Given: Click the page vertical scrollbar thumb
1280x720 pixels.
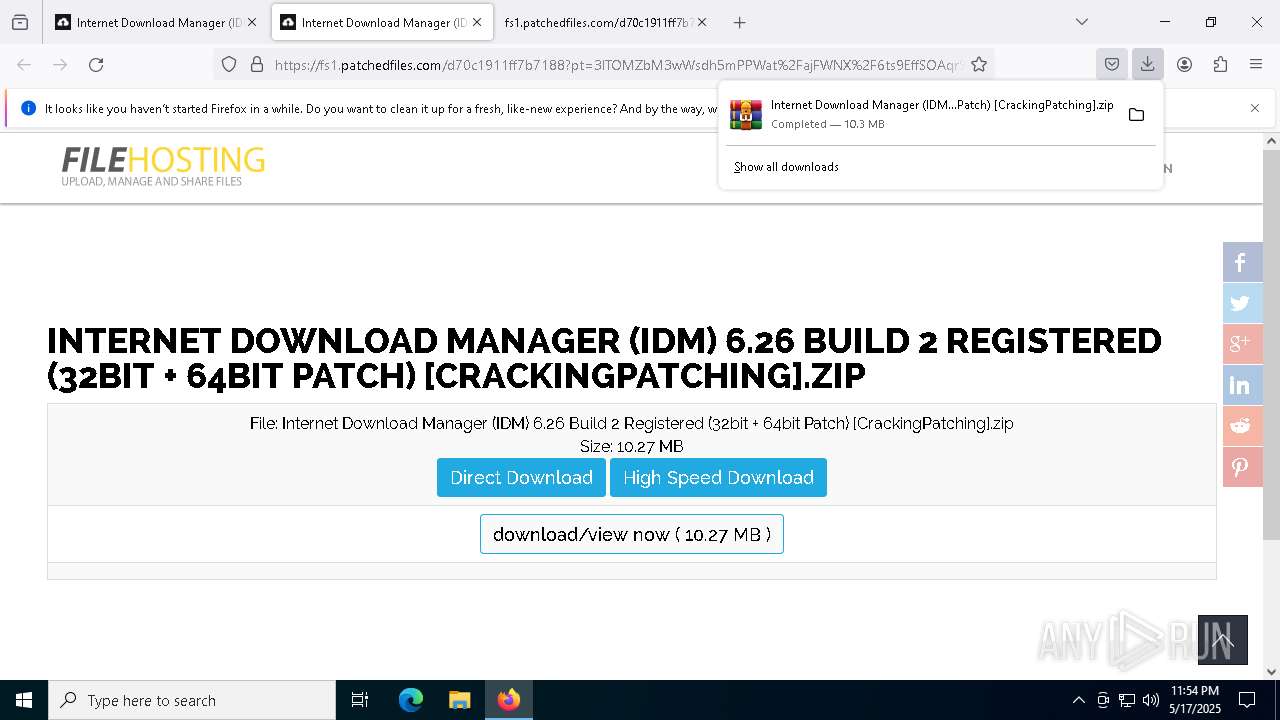Looking at the screenshot, I should (x=1271, y=345).
